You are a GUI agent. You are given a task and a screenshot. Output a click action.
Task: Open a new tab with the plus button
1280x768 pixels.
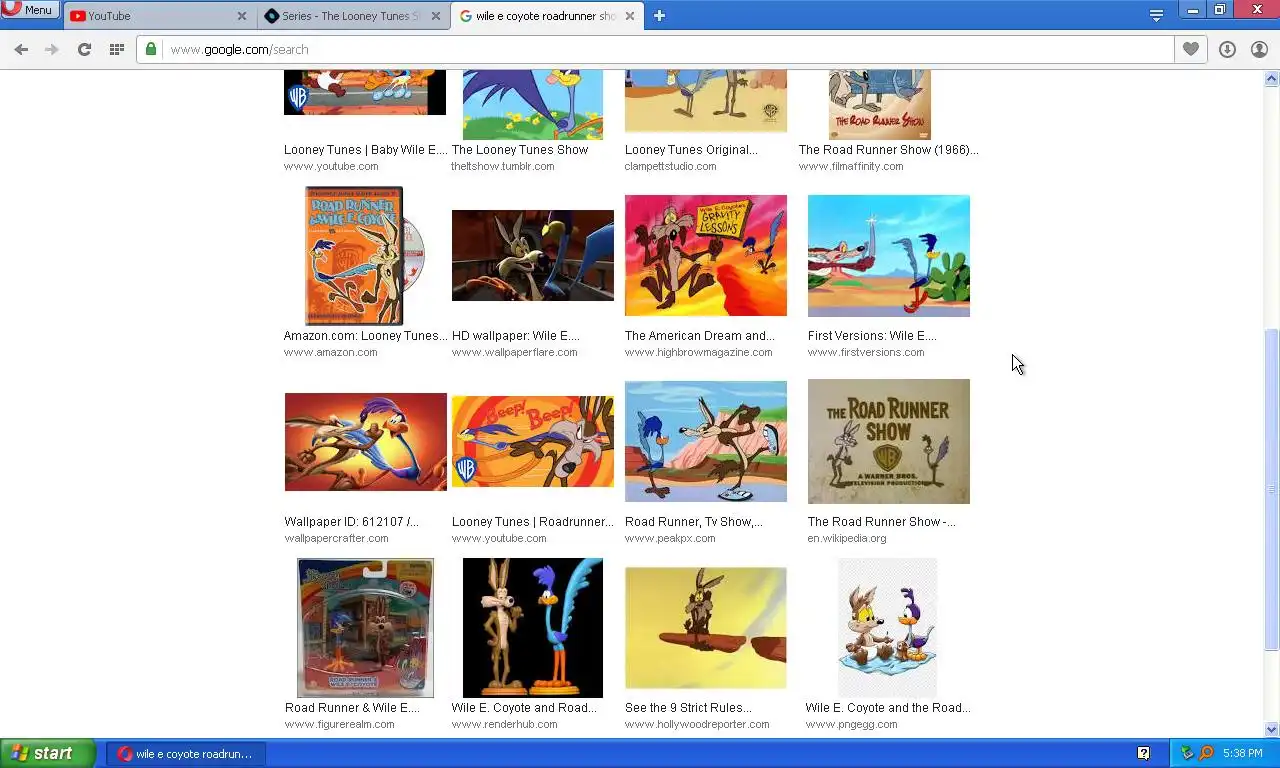[x=659, y=16]
